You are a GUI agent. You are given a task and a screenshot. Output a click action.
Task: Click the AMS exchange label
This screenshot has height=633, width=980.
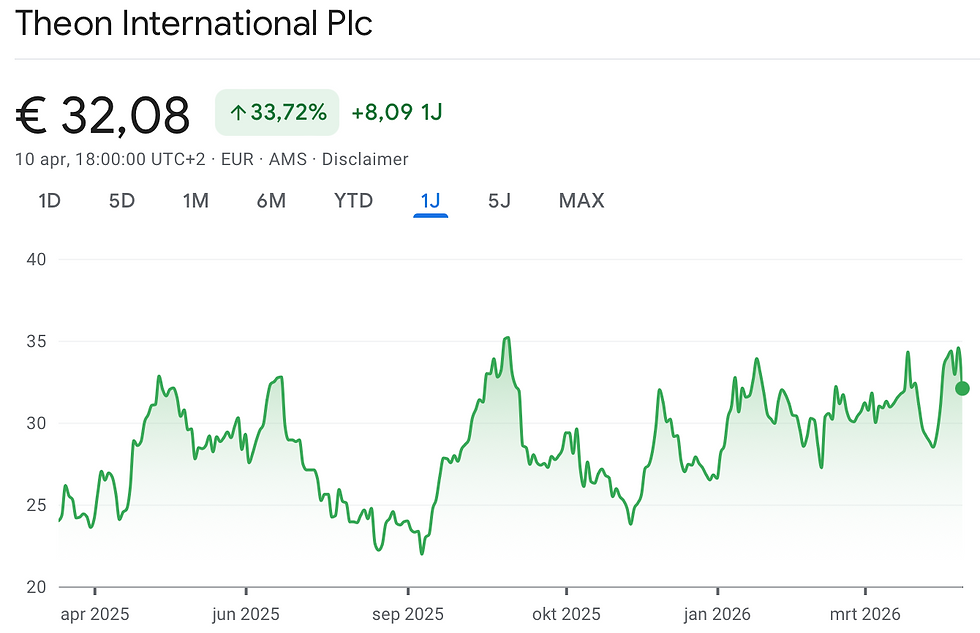click(x=288, y=159)
